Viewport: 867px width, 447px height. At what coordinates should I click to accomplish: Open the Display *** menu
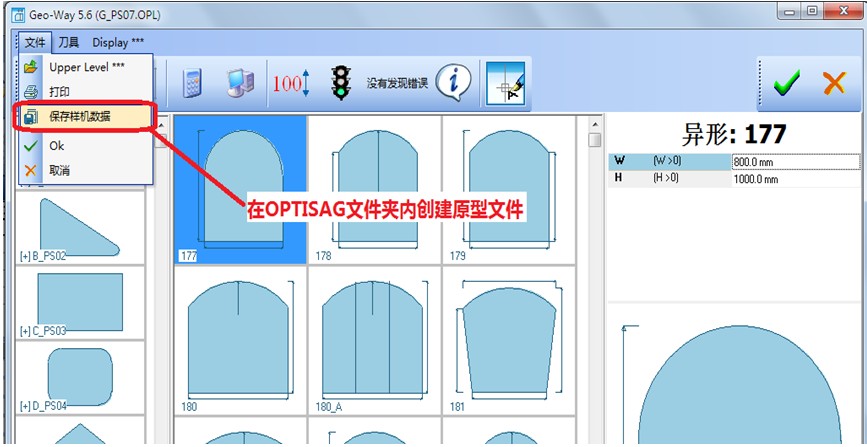118,42
